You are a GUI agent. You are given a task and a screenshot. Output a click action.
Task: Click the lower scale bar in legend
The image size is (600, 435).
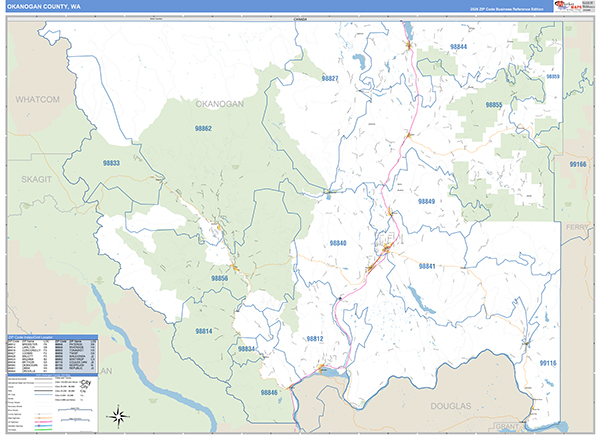click(x=75, y=420)
